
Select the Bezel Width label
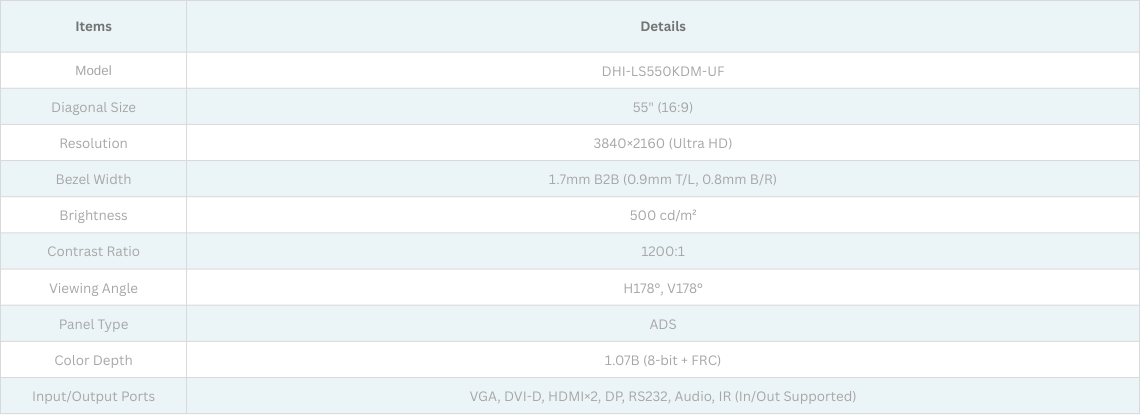[x=93, y=179]
